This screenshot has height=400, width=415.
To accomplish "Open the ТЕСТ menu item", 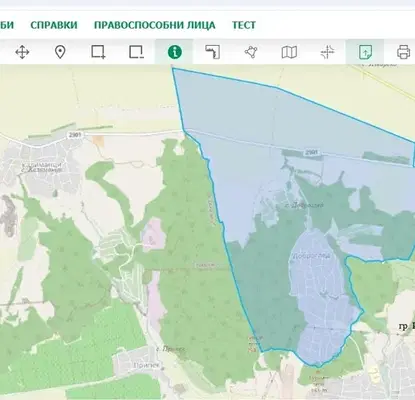I will pos(244,25).
